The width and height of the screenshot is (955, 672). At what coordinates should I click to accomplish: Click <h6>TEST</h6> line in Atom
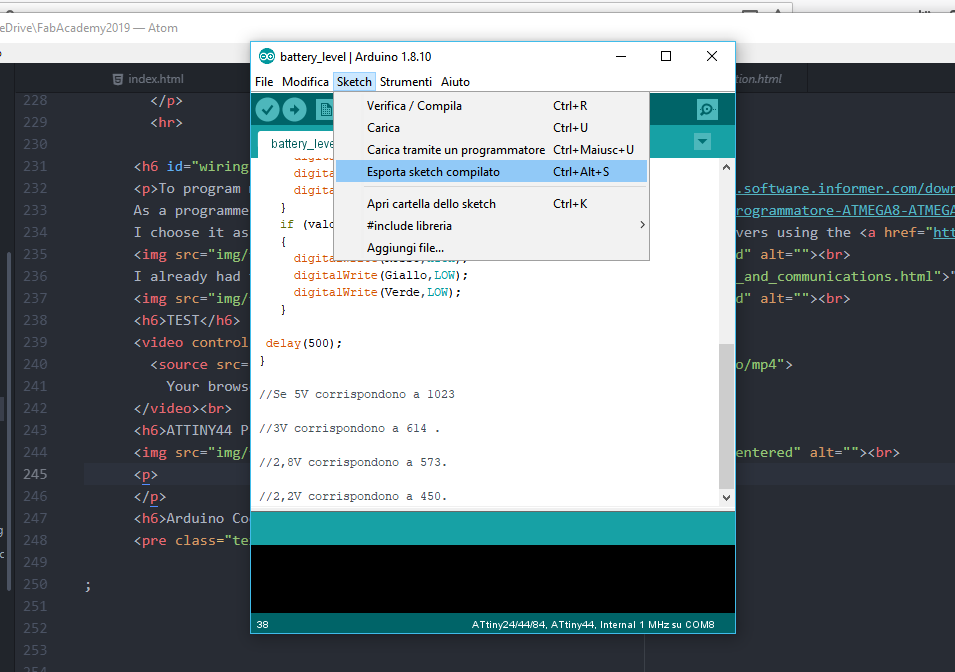[187, 320]
